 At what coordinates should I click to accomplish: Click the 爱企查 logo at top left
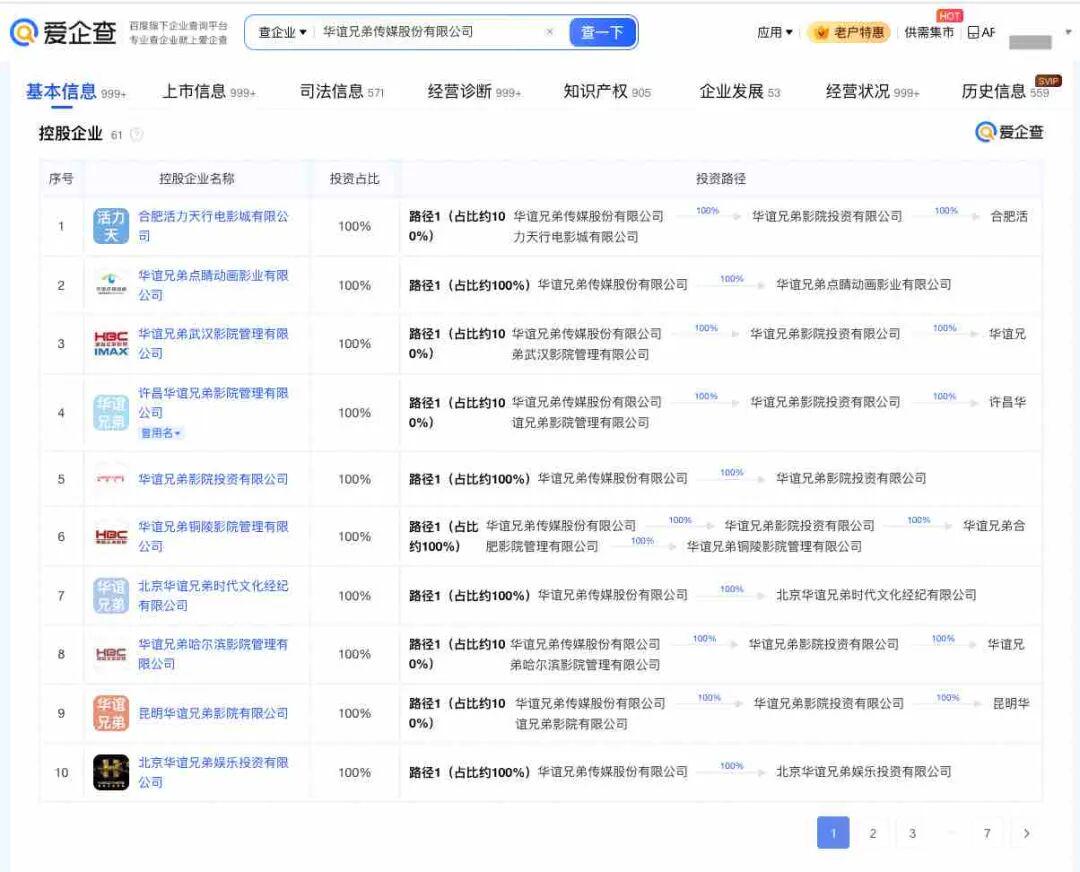point(64,32)
